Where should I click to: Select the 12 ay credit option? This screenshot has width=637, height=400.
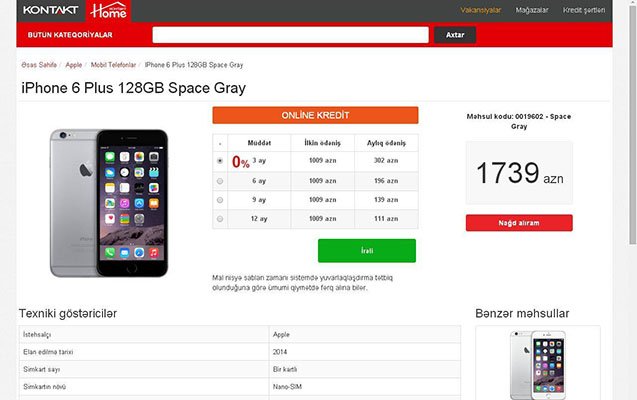220,219
